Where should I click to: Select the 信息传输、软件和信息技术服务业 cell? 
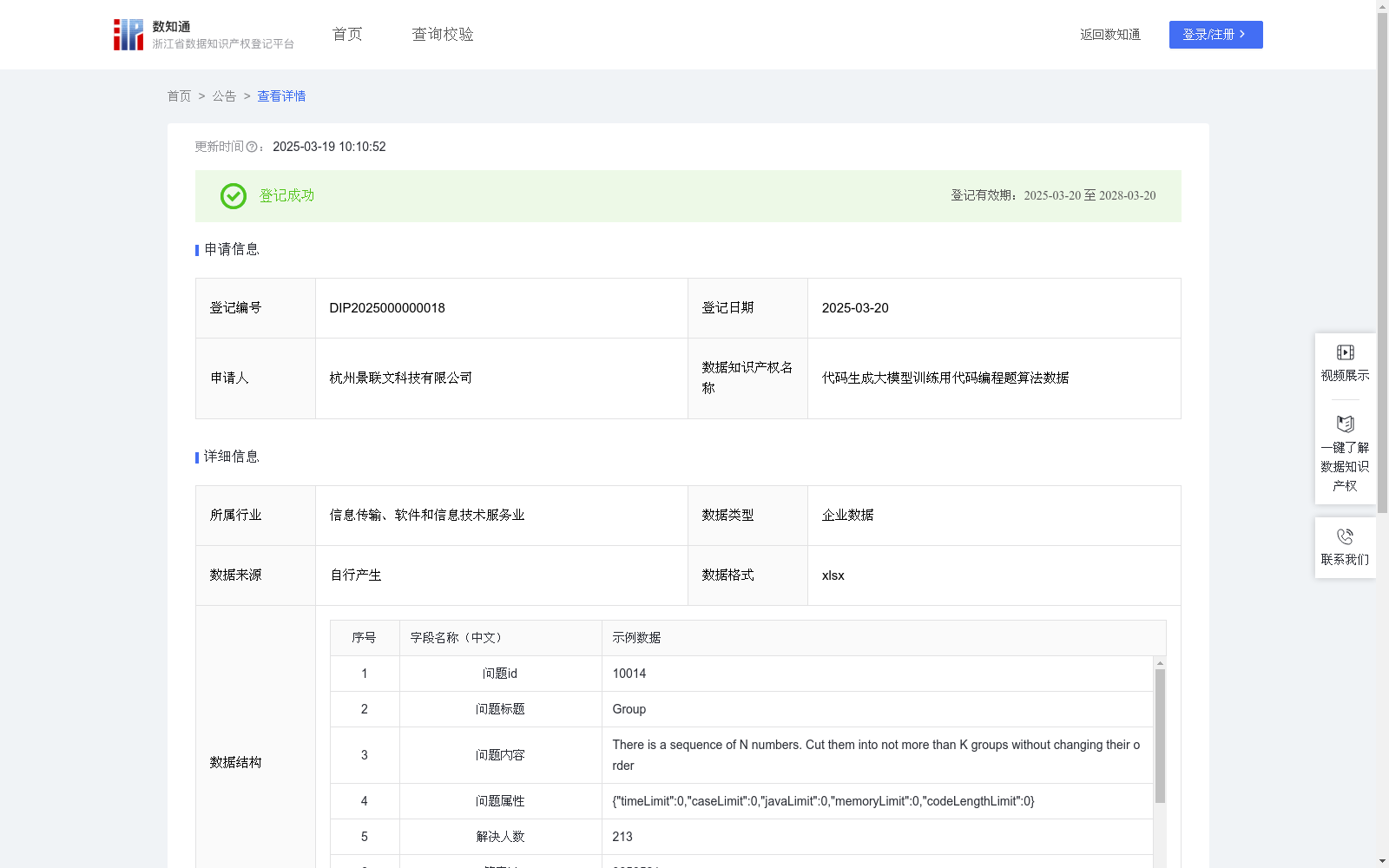(502, 516)
